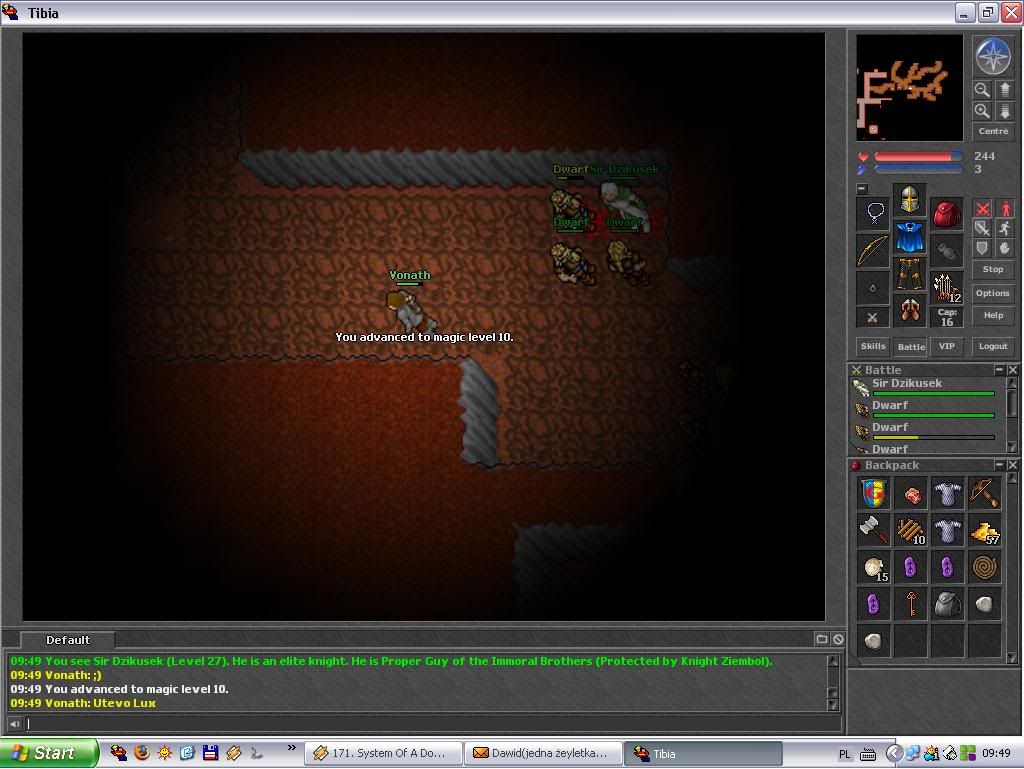Click the Stop button
Image resolution: width=1024 pixels, height=769 pixels.
tap(993, 269)
